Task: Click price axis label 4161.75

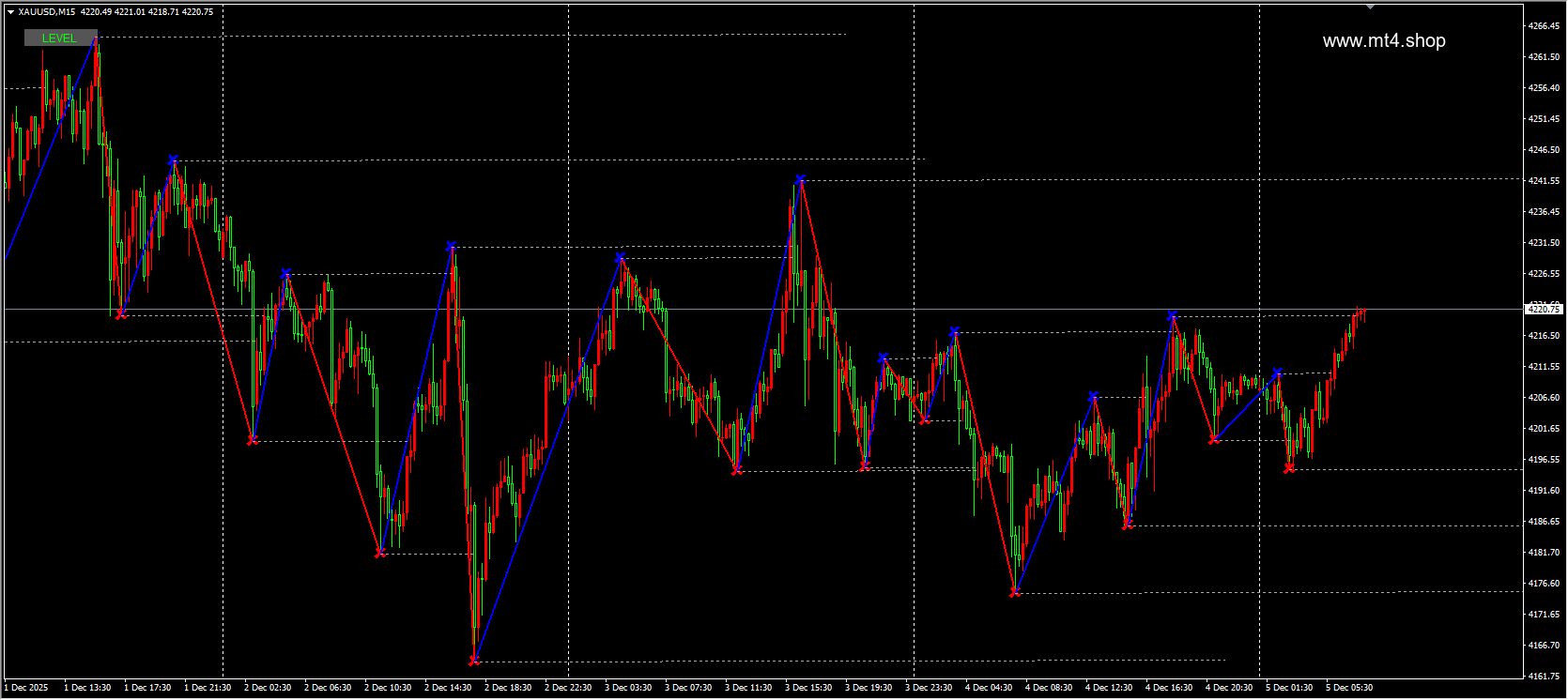Action: 1544,677
